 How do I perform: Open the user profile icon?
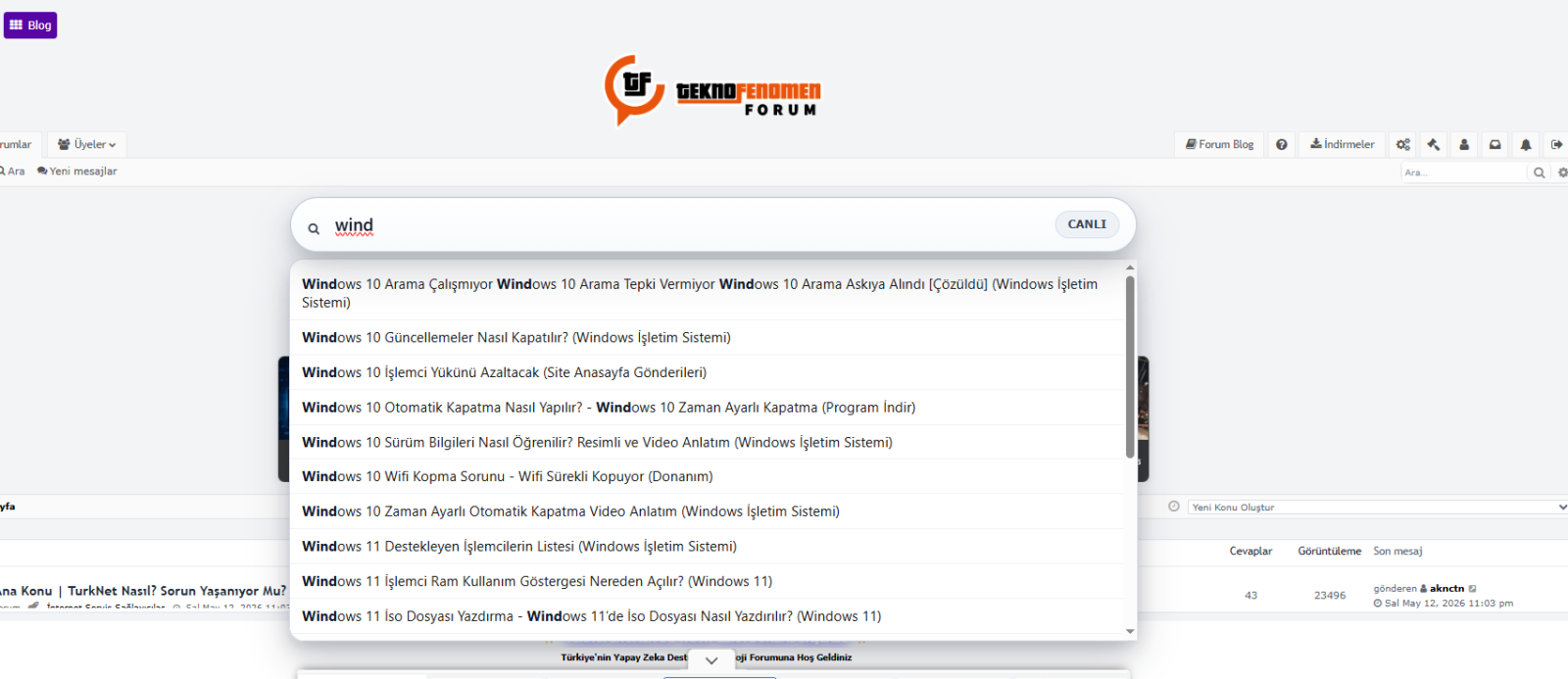[1464, 144]
